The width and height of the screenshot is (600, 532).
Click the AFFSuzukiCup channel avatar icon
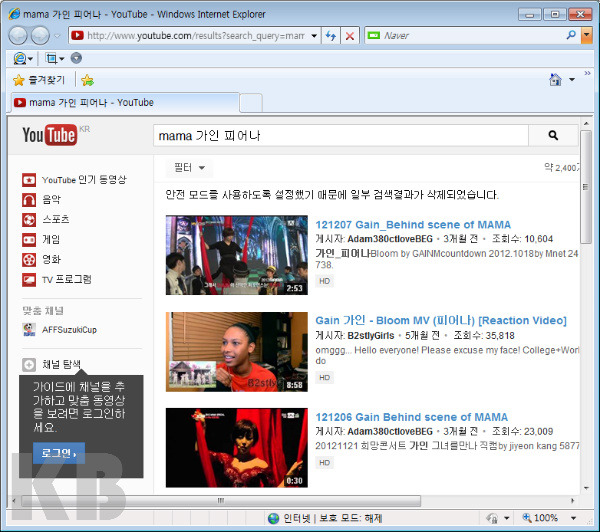[x=29, y=330]
